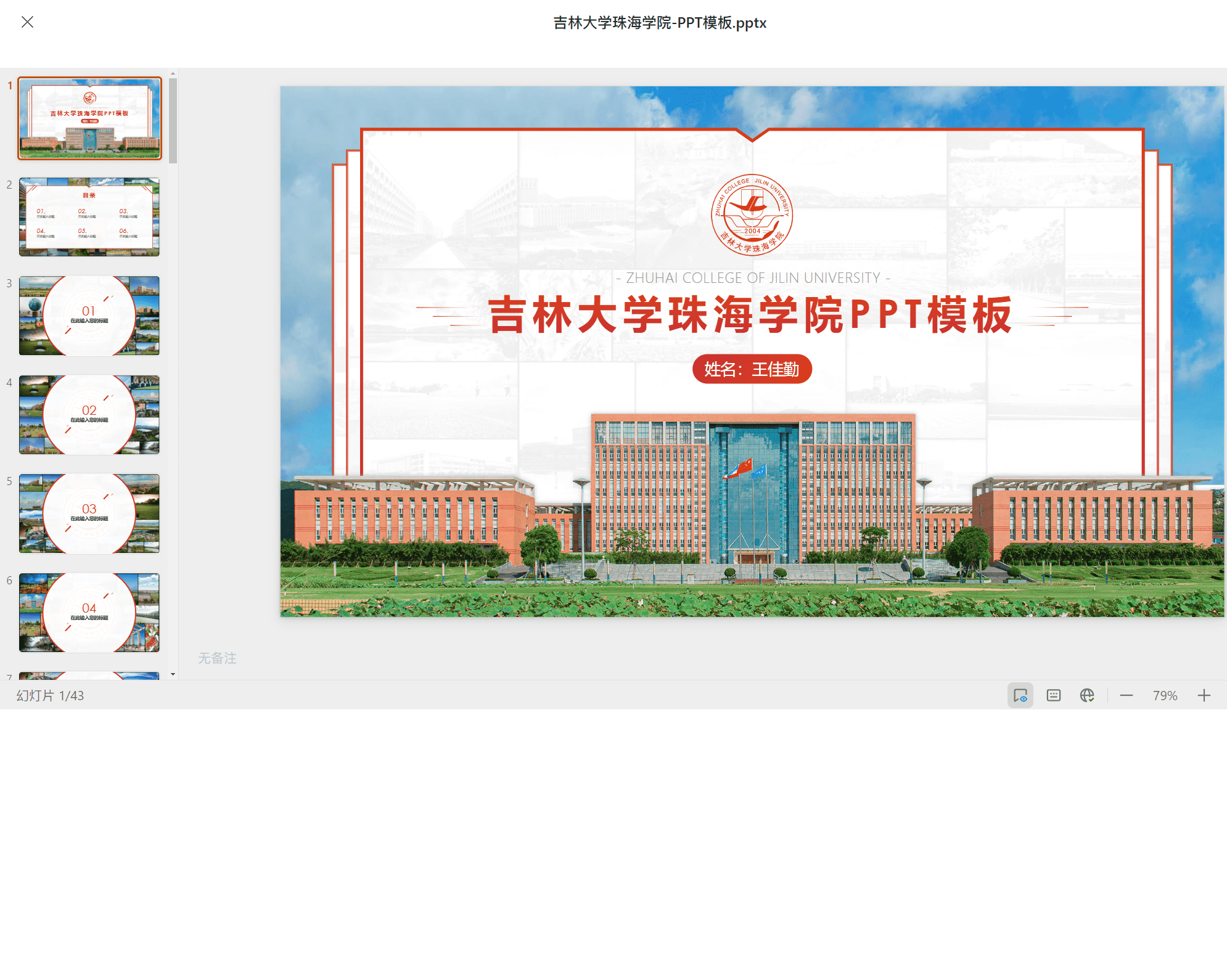Open slide 3 thumbnail labeled 01
The height and width of the screenshot is (980, 1227).
click(x=89, y=316)
